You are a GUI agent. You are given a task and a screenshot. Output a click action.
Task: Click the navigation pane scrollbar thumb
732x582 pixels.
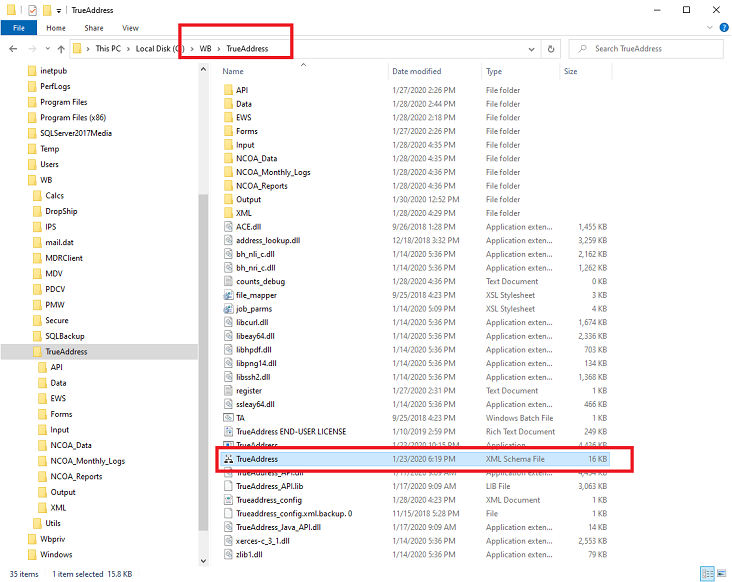click(x=203, y=362)
